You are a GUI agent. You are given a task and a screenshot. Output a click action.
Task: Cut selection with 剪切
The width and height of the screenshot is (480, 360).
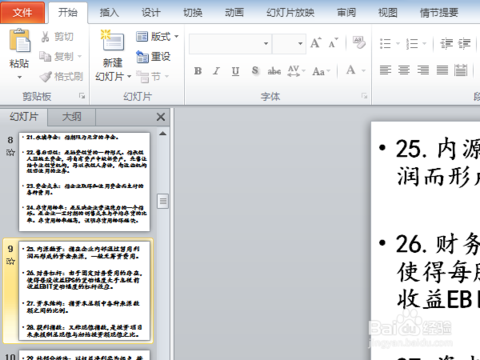[x=57, y=37]
